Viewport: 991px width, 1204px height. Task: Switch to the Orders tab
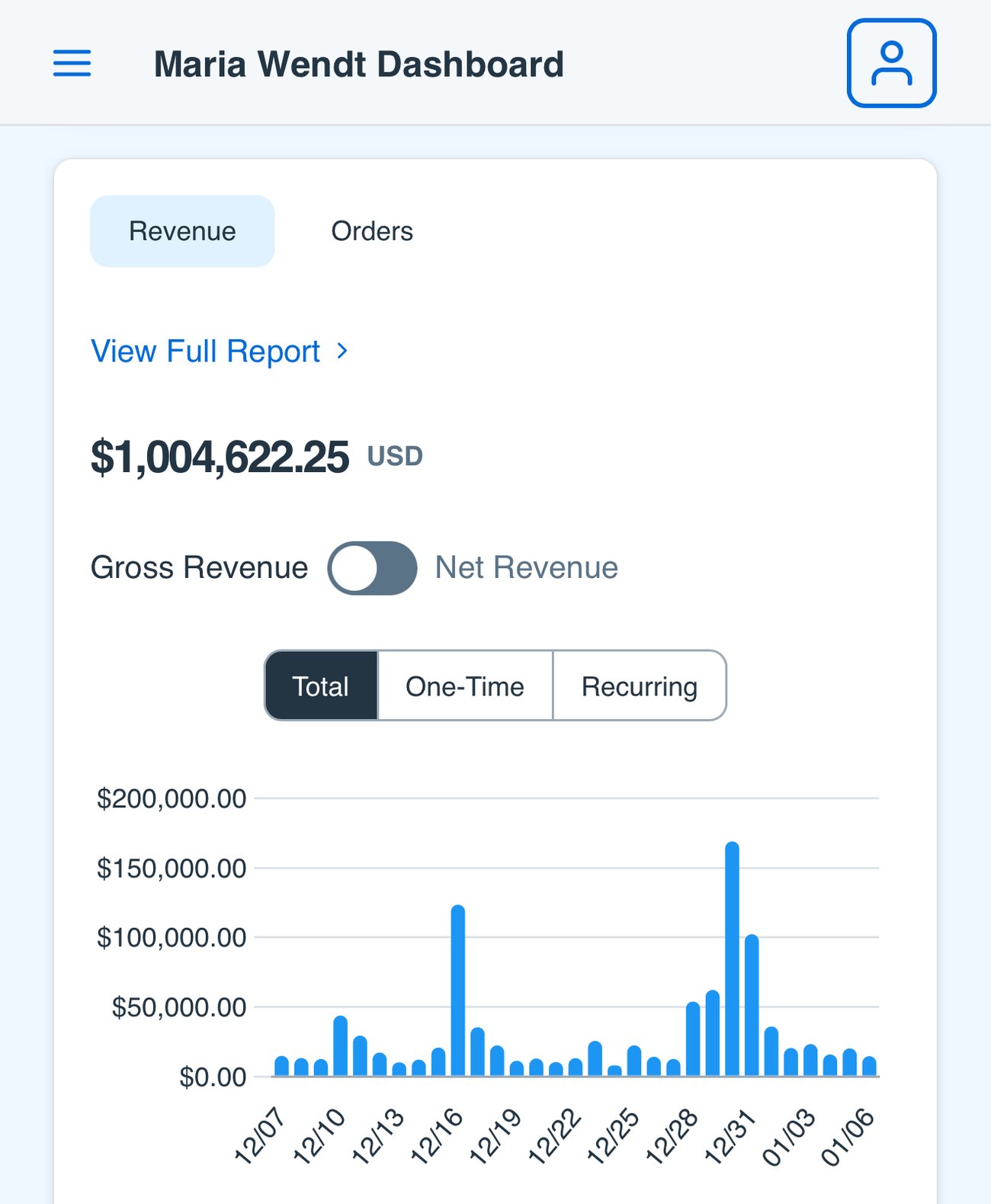[x=372, y=231]
